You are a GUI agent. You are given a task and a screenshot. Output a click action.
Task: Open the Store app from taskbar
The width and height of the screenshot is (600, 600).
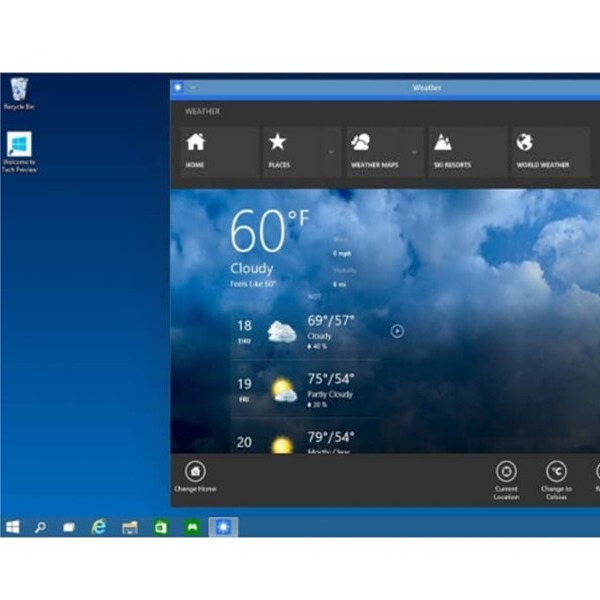tap(160, 526)
